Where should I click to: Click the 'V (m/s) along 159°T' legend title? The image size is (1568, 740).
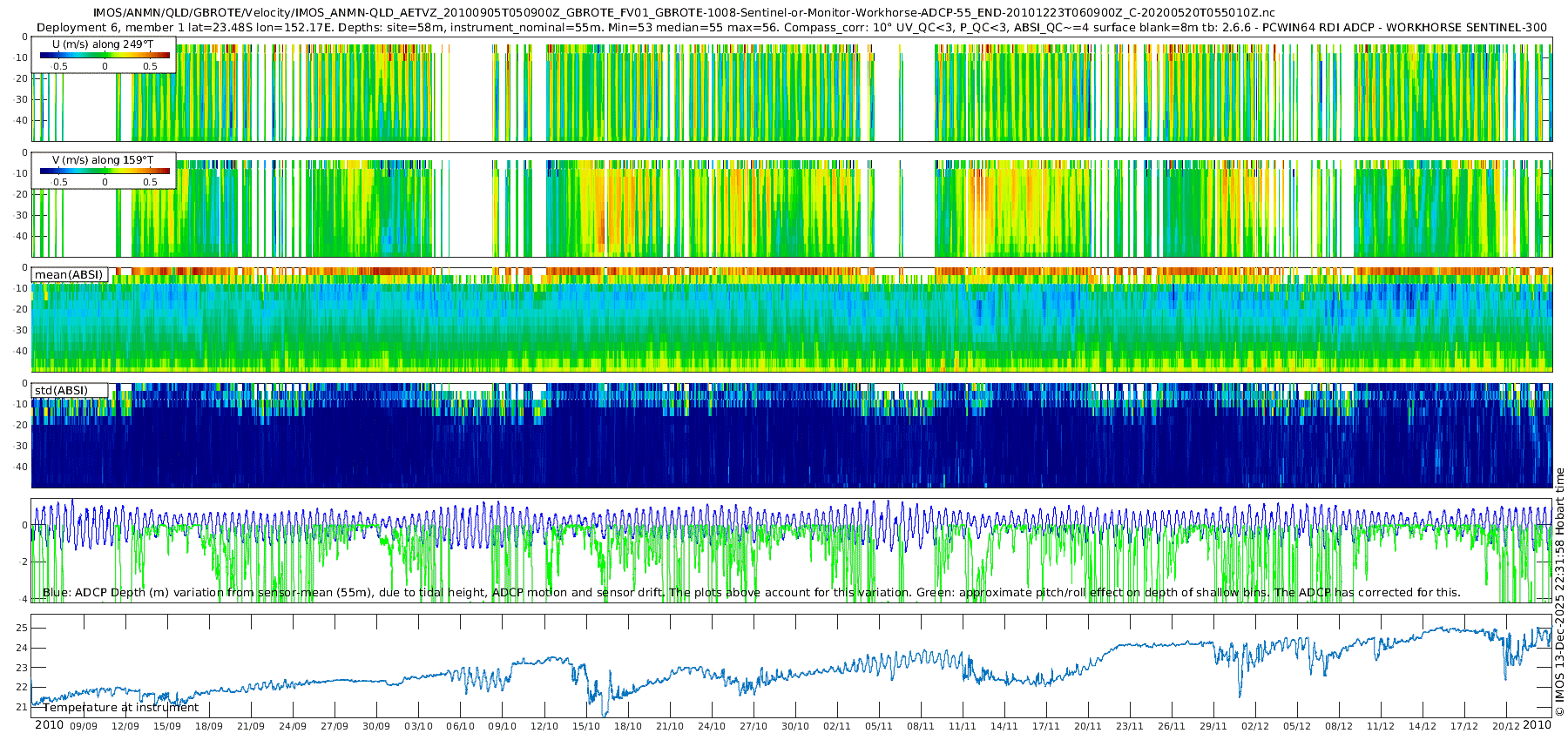pos(103,160)
